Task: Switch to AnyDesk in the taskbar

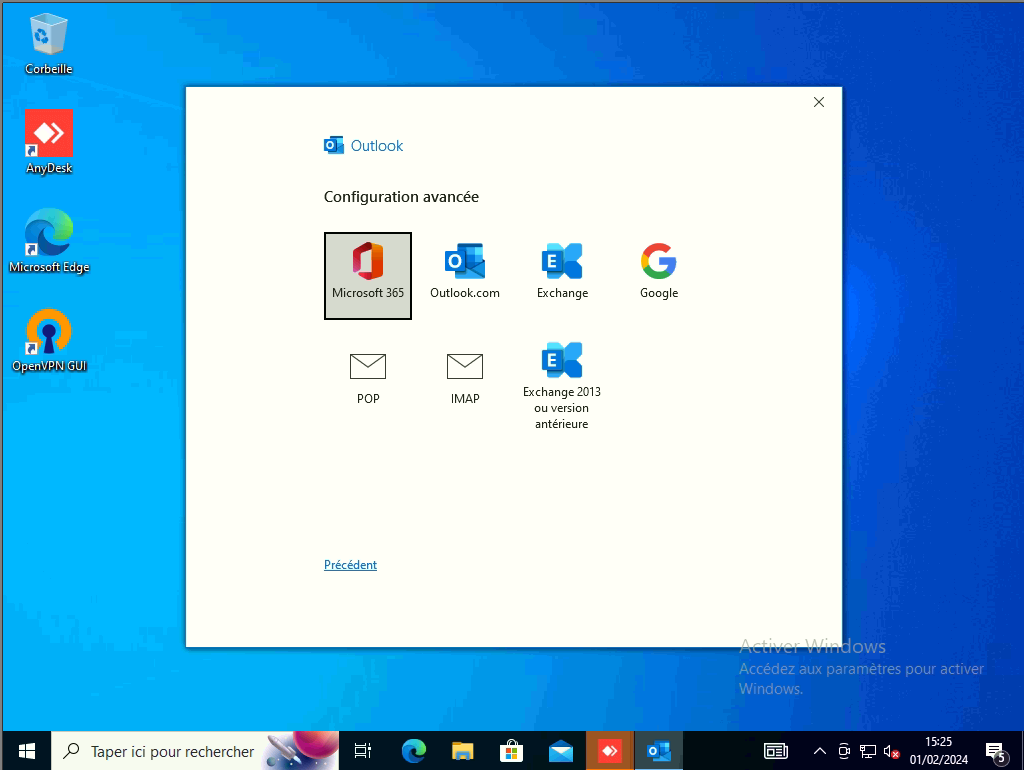Action: point(609,751)
